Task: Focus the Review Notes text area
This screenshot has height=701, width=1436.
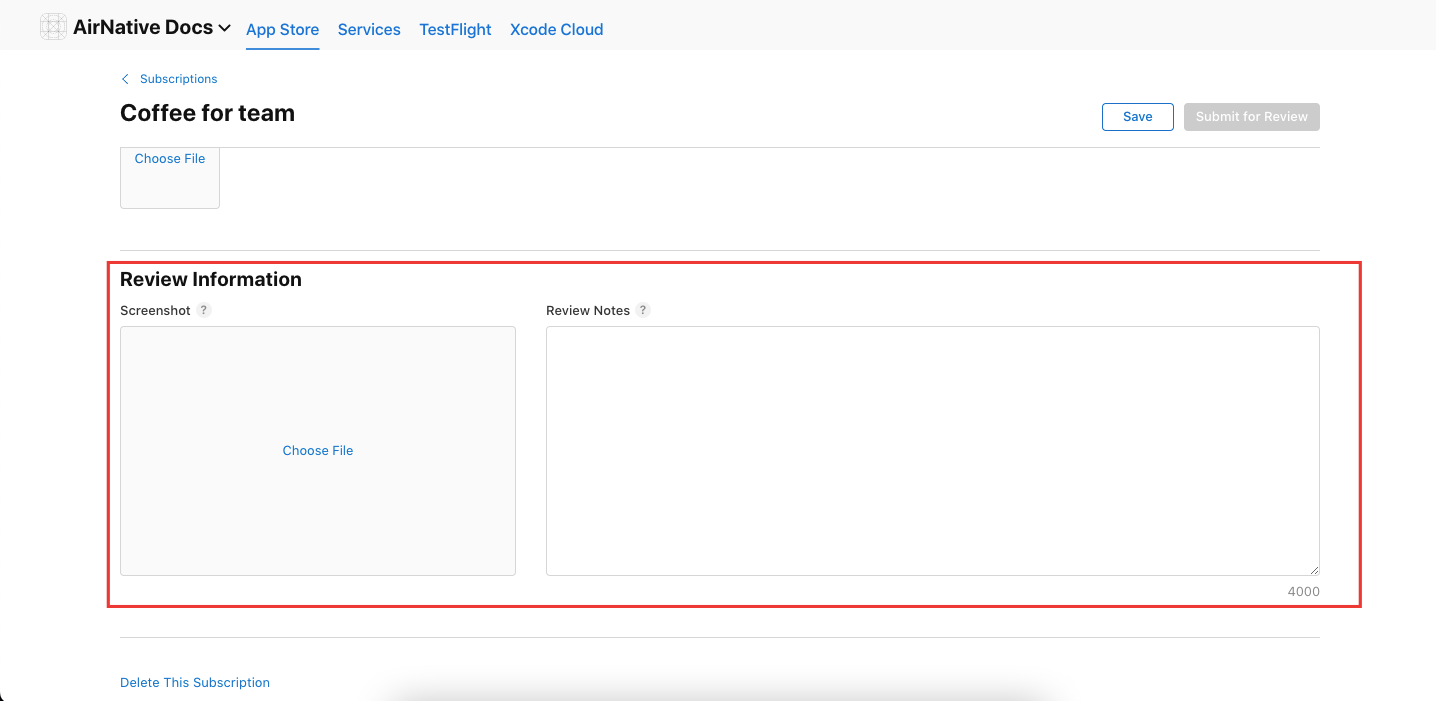Action: 933,451
